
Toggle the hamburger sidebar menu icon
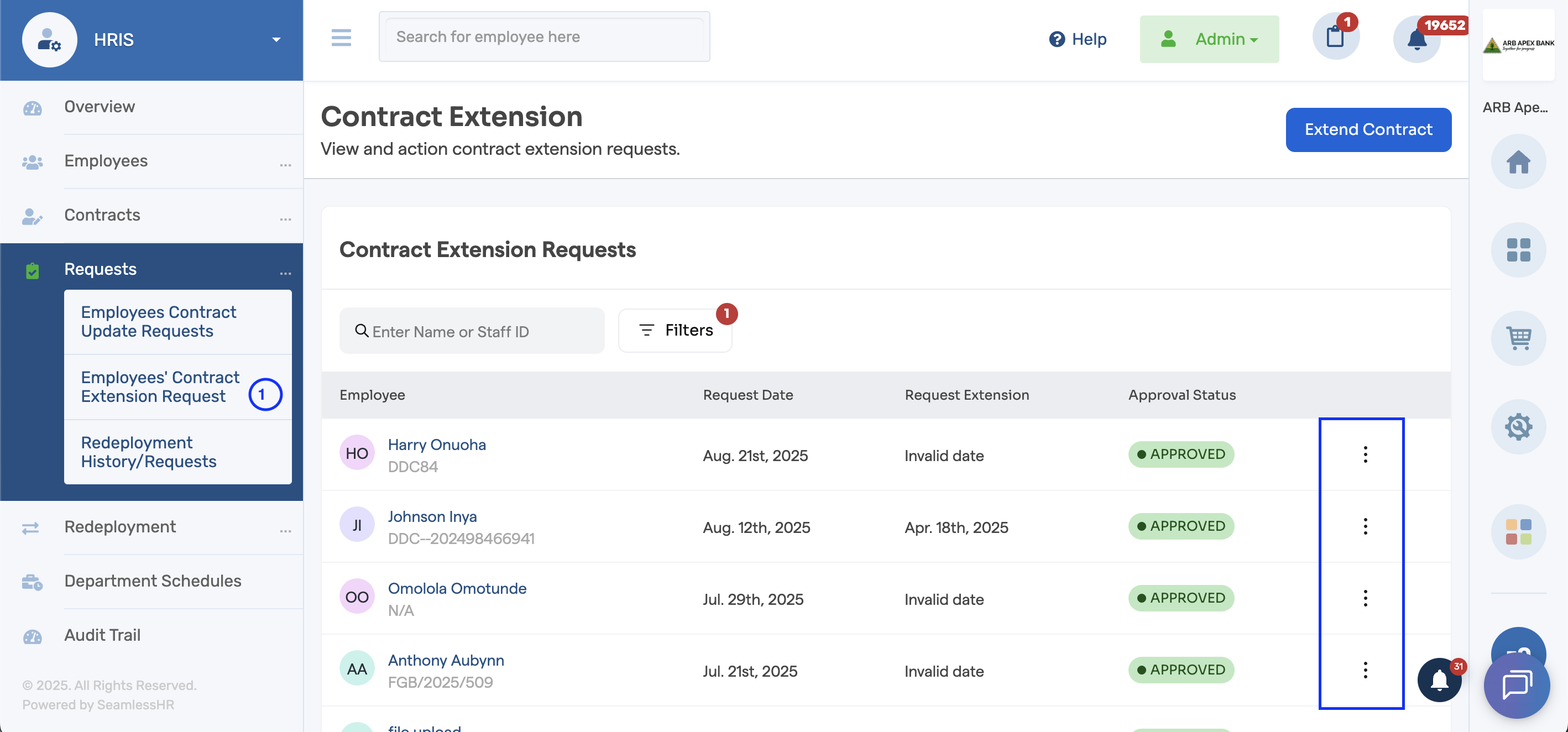[341, 38]
